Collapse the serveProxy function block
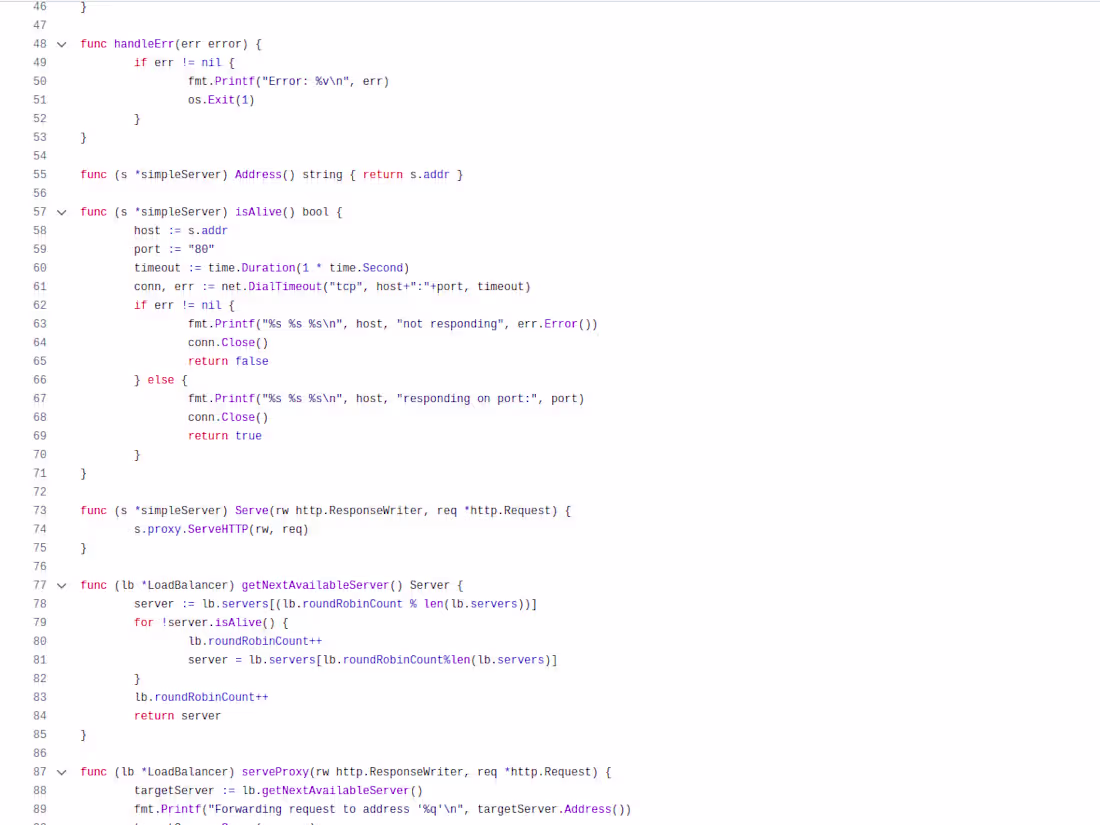This screenshot has width=1100, height=825. (61, 771)
